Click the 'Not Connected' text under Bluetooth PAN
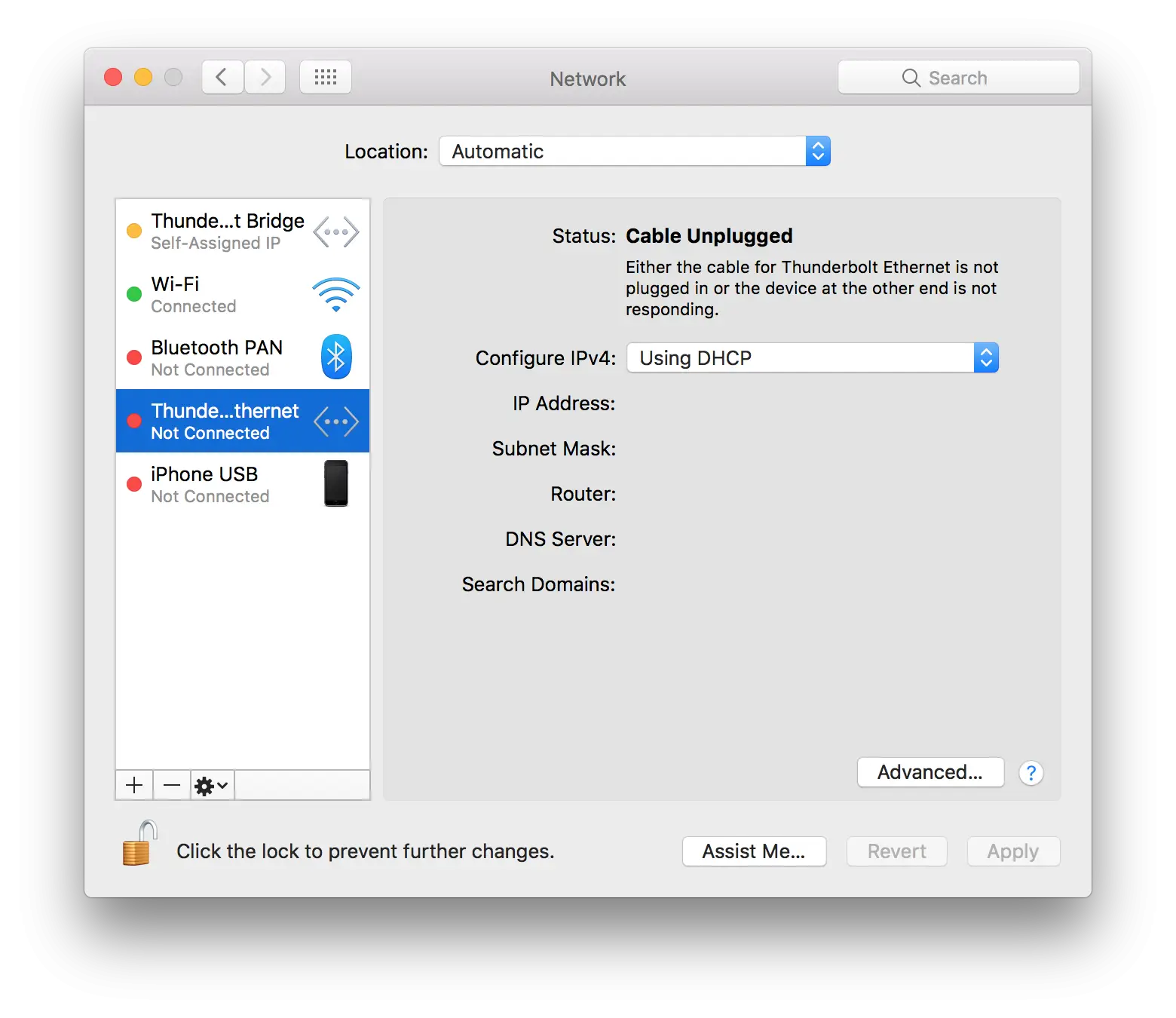The width and height of the screenshot is (1176, 1018). tap(210, 369)
